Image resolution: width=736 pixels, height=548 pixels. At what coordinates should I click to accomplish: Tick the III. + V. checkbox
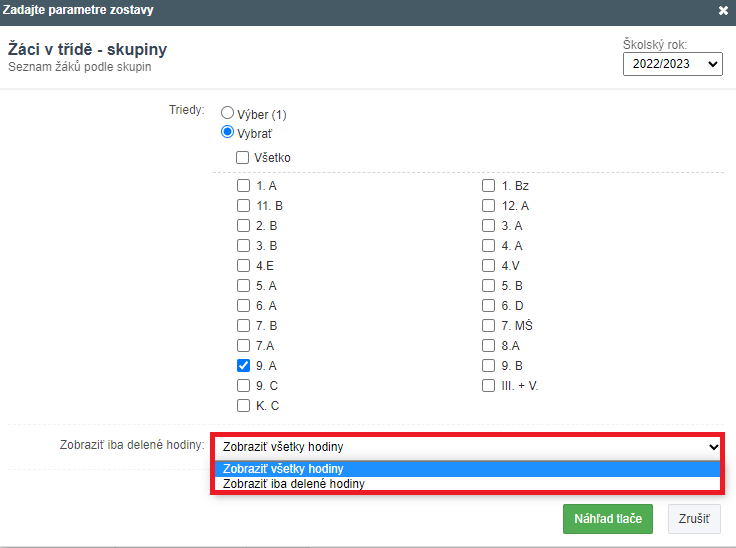coord(489,386)
